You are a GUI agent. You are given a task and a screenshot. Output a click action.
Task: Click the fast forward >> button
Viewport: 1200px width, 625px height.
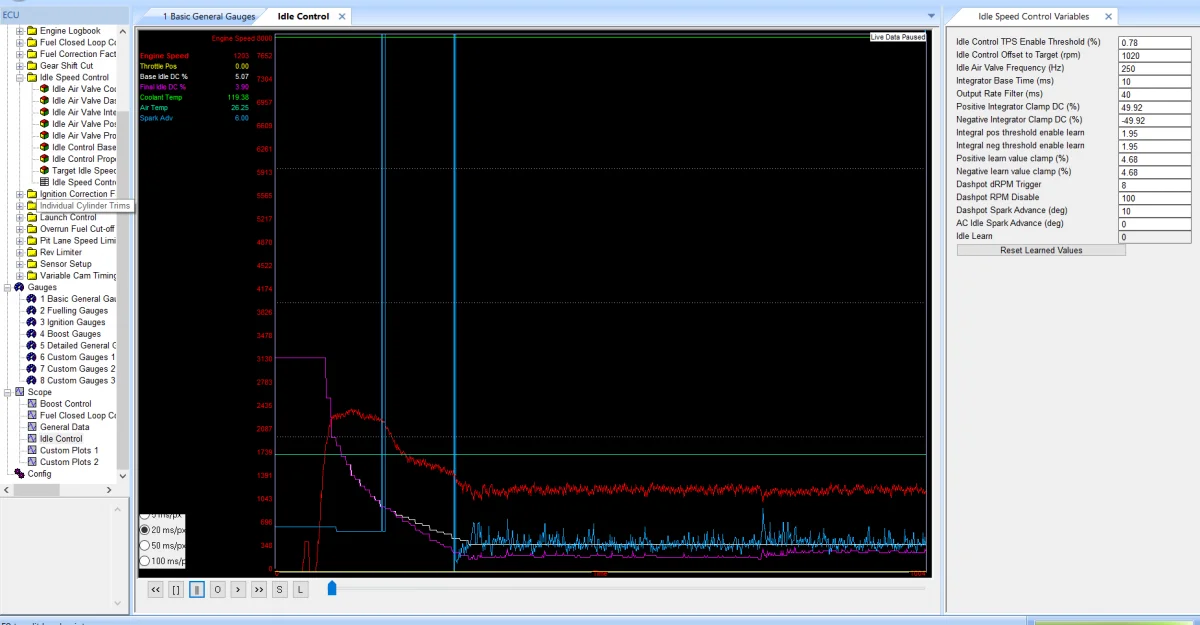pyautogui.click(x=258, y=590)
